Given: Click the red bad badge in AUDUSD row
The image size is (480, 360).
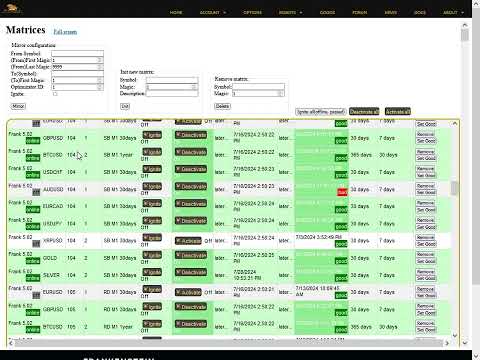Looking at the screenshot, I should tap(342, 192).
